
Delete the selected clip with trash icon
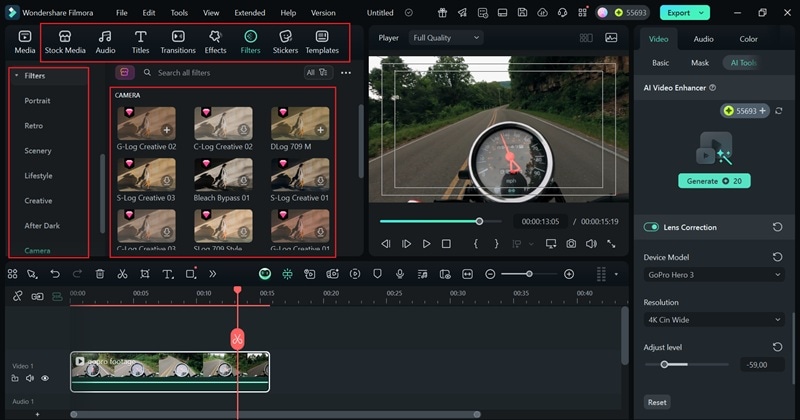tap(100, 274)
